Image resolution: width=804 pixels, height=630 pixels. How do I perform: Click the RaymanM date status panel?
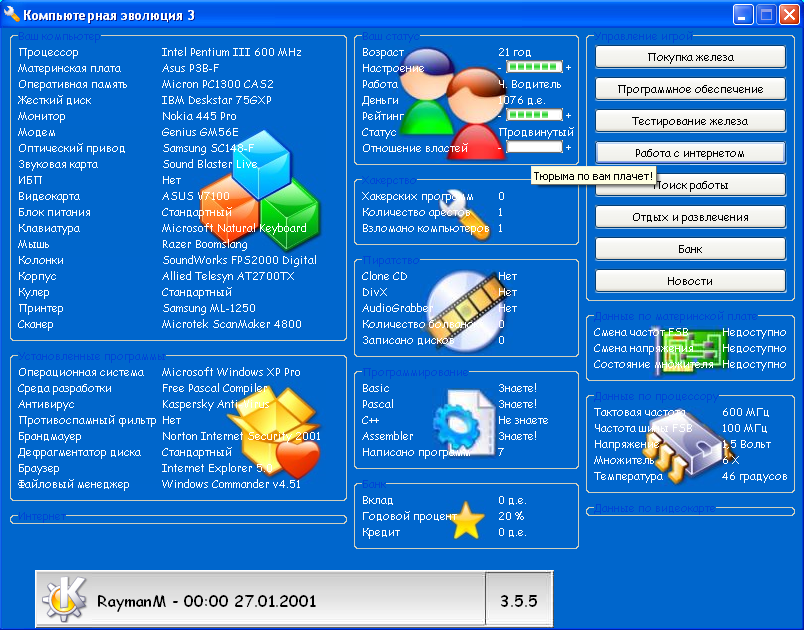260,599
